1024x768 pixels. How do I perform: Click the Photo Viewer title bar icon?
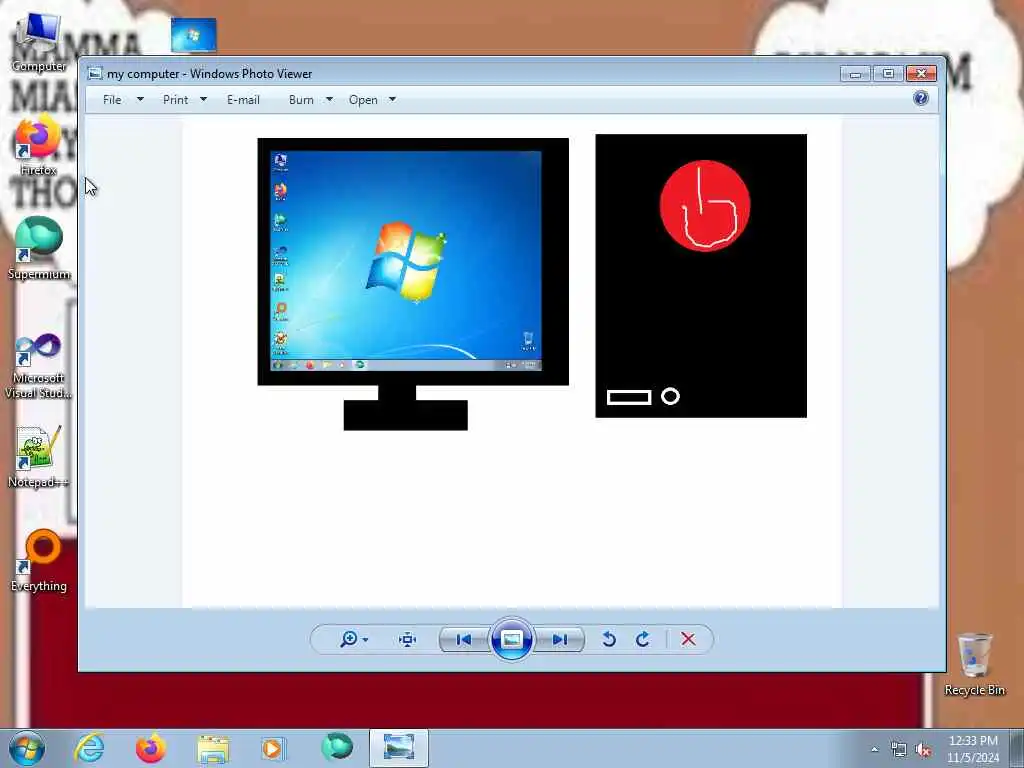[95, 73]
